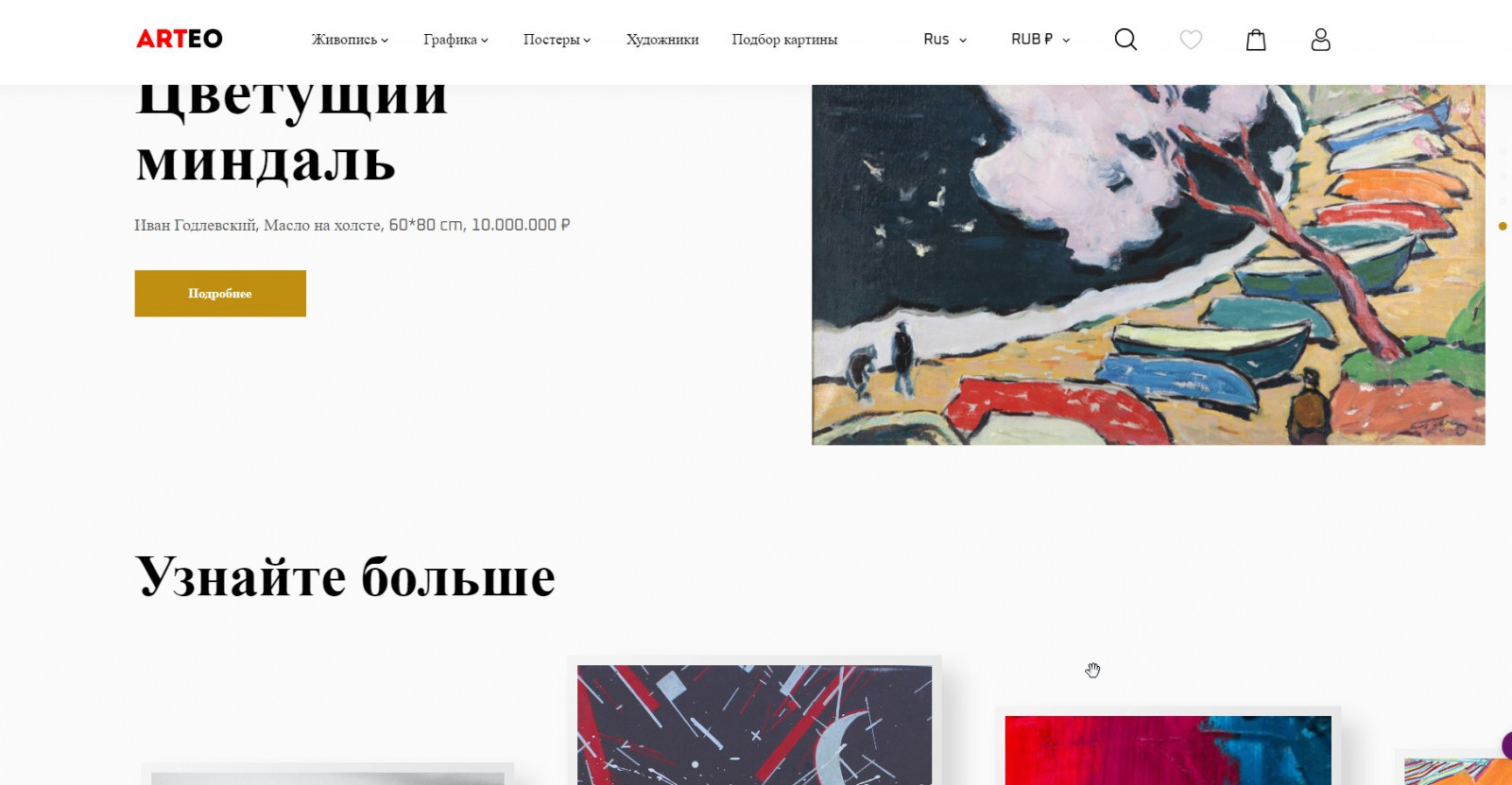Open the abstract dark artwork with crescent
1512x785 pixels.
754,725
